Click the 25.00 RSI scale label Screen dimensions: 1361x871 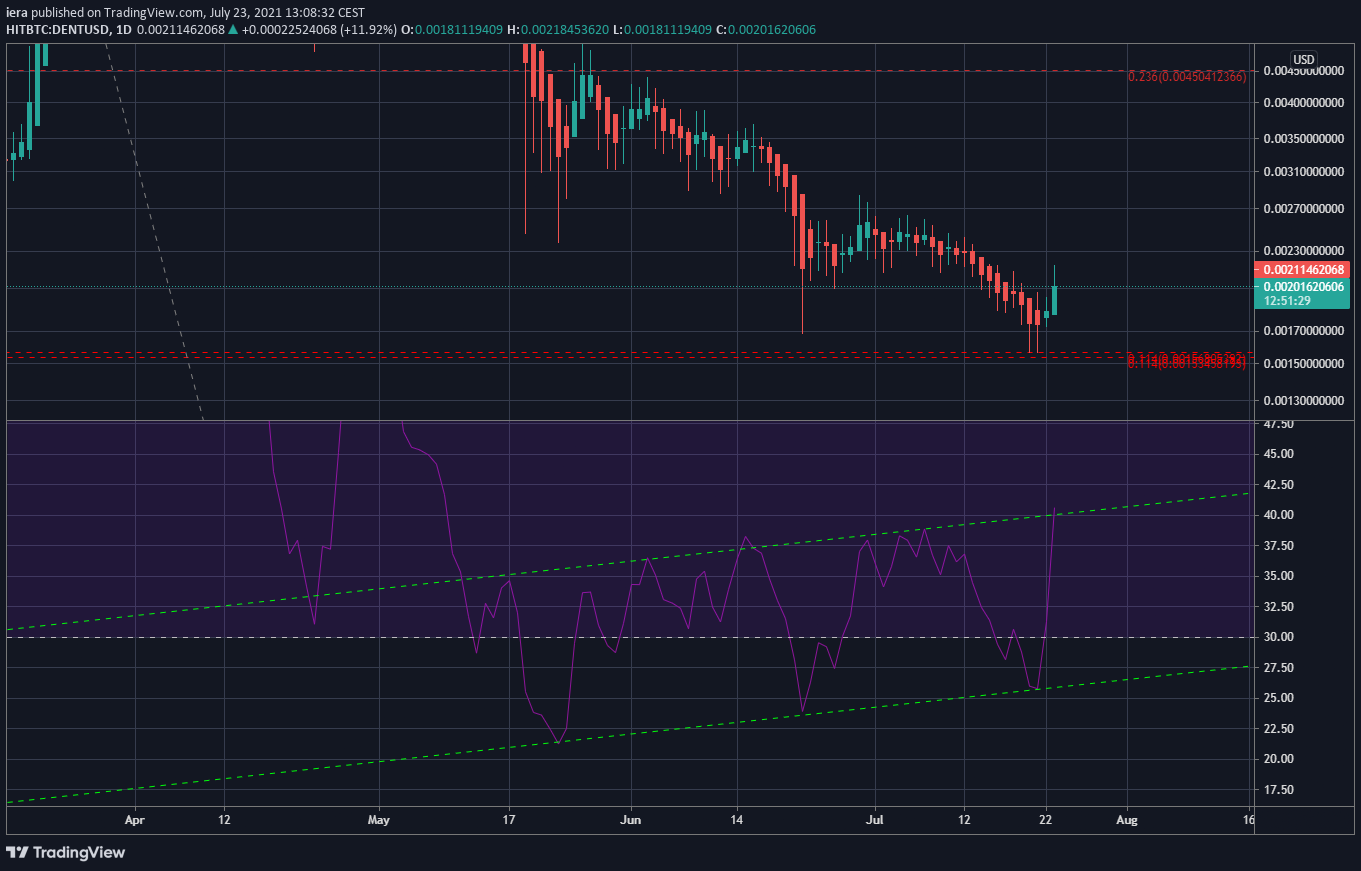(1278, 698)
